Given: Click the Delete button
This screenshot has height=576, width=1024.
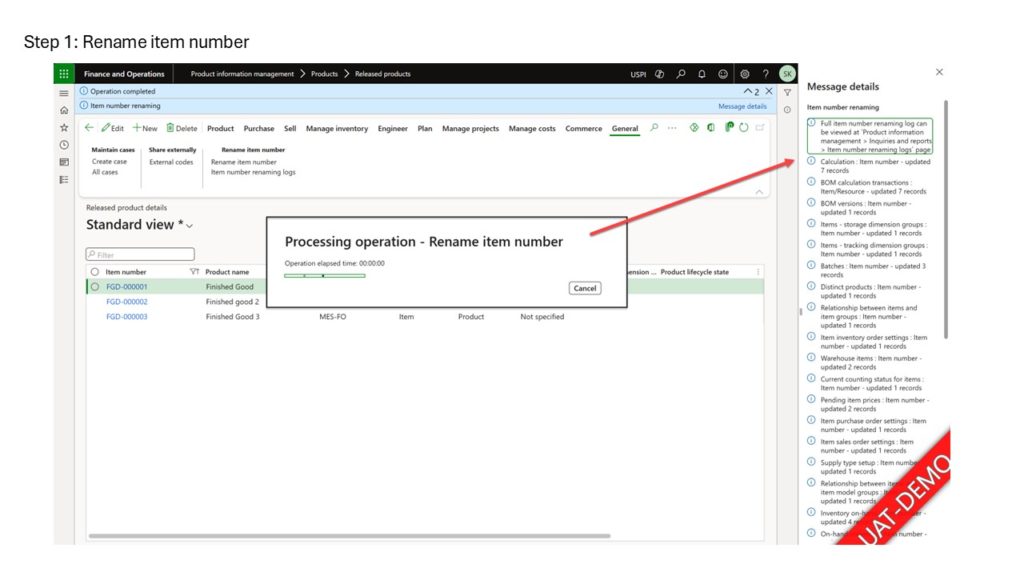Looking at the screenshot, I should click(x=182, y=129).
